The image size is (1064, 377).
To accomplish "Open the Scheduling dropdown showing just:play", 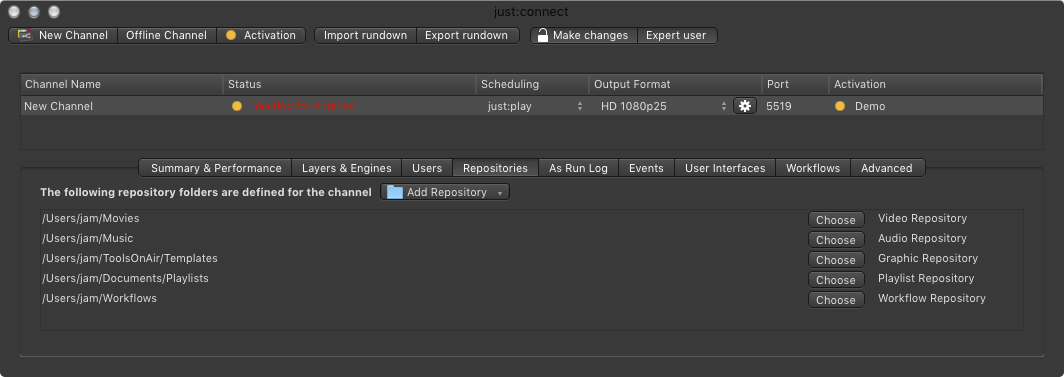I will pyautogui.click(x=535, y=106).
